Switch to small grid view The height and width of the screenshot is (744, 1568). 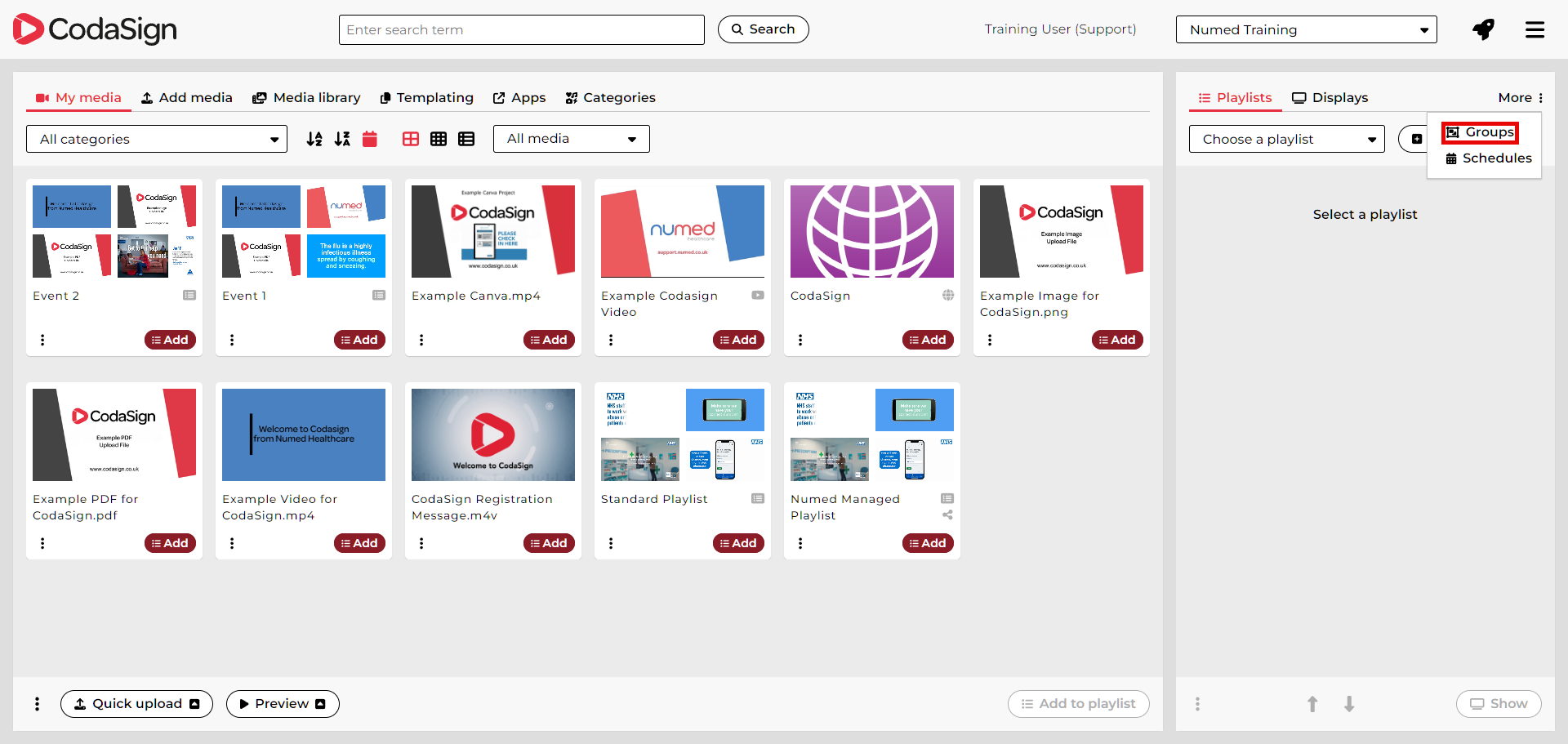[439, 139]
